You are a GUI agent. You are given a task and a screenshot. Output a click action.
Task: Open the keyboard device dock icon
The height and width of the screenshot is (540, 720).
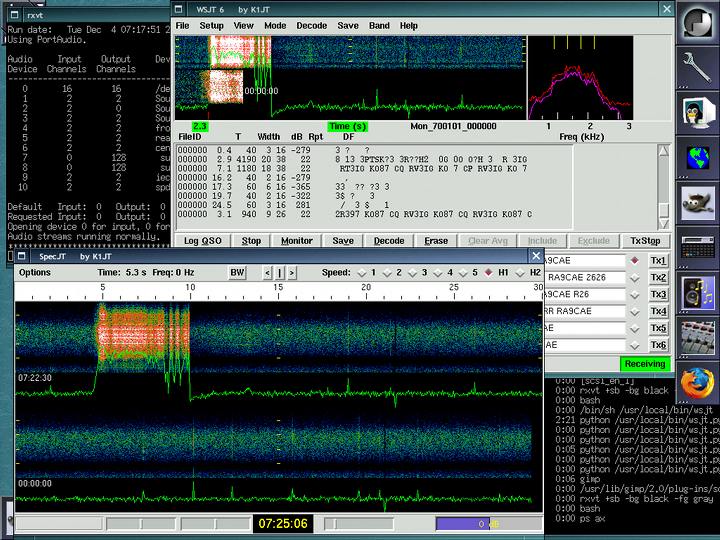[x=698, y=247]
